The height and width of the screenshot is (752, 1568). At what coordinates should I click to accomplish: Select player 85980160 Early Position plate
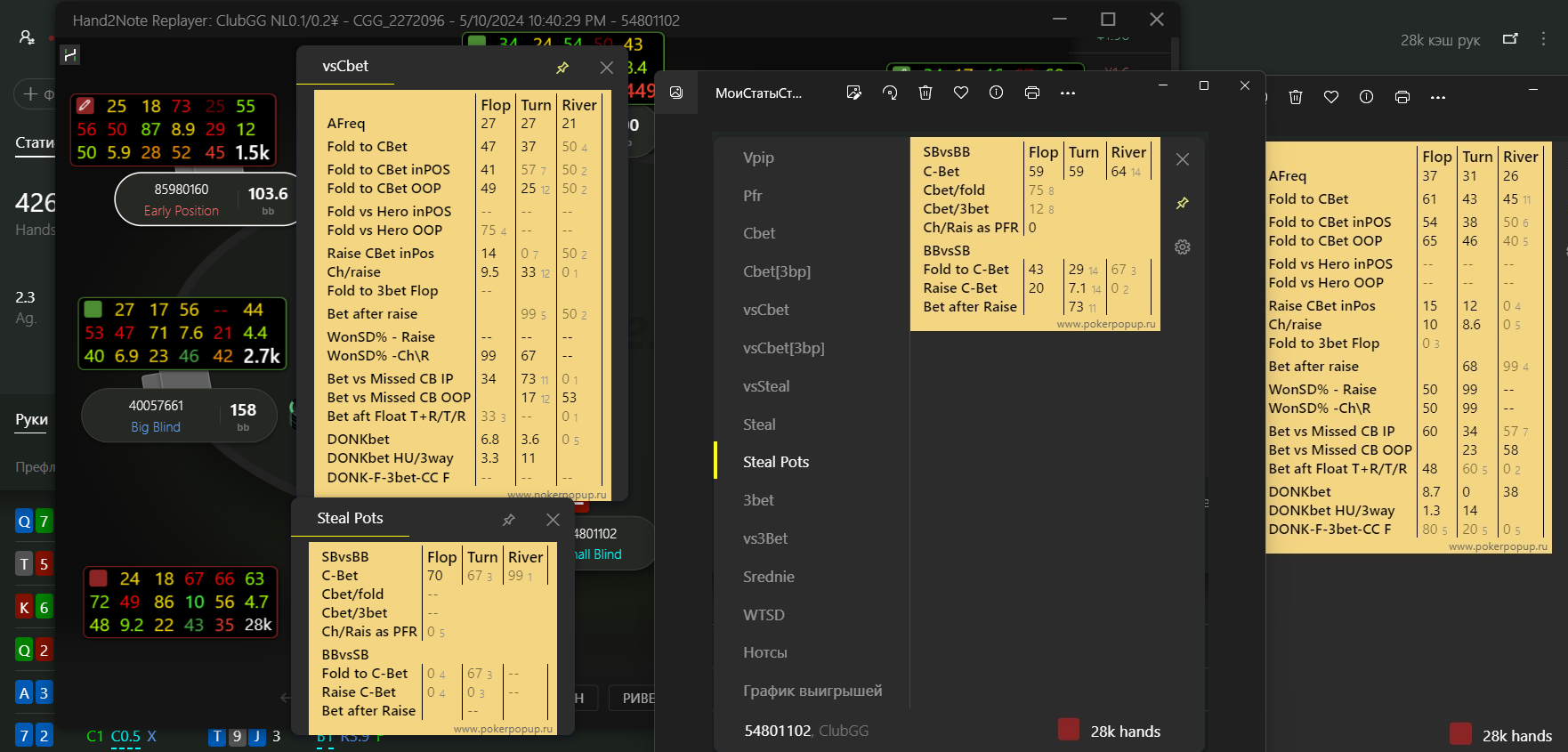(206, 199)
